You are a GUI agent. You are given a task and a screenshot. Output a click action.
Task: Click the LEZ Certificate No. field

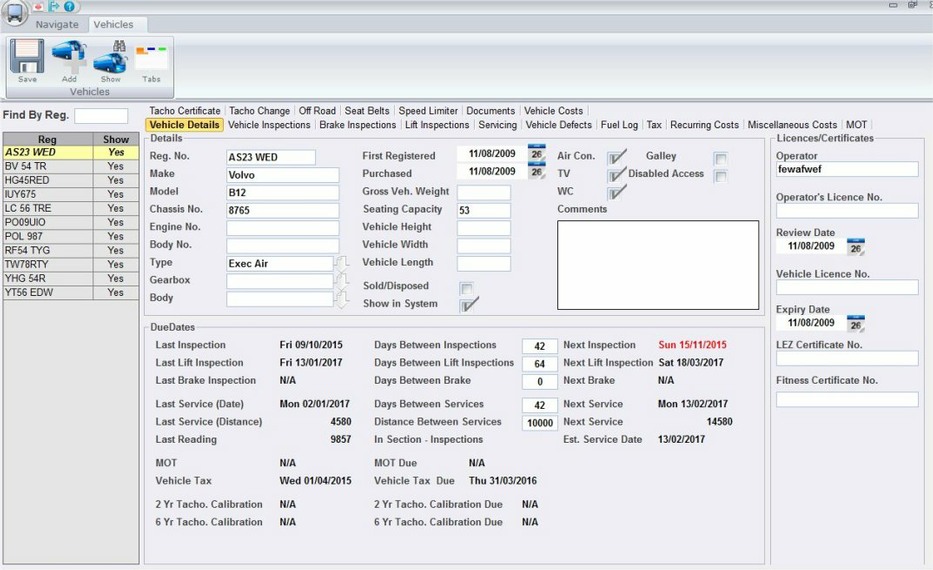coord(847,358)
